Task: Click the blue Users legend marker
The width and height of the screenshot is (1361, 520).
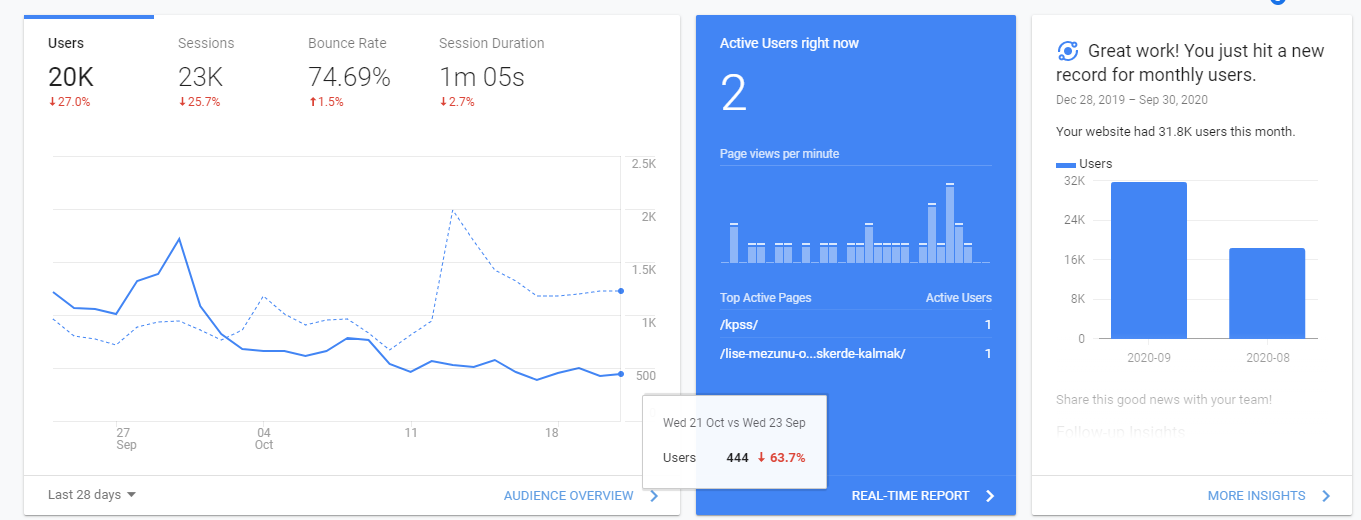Action: click(x=1066, y=164)
